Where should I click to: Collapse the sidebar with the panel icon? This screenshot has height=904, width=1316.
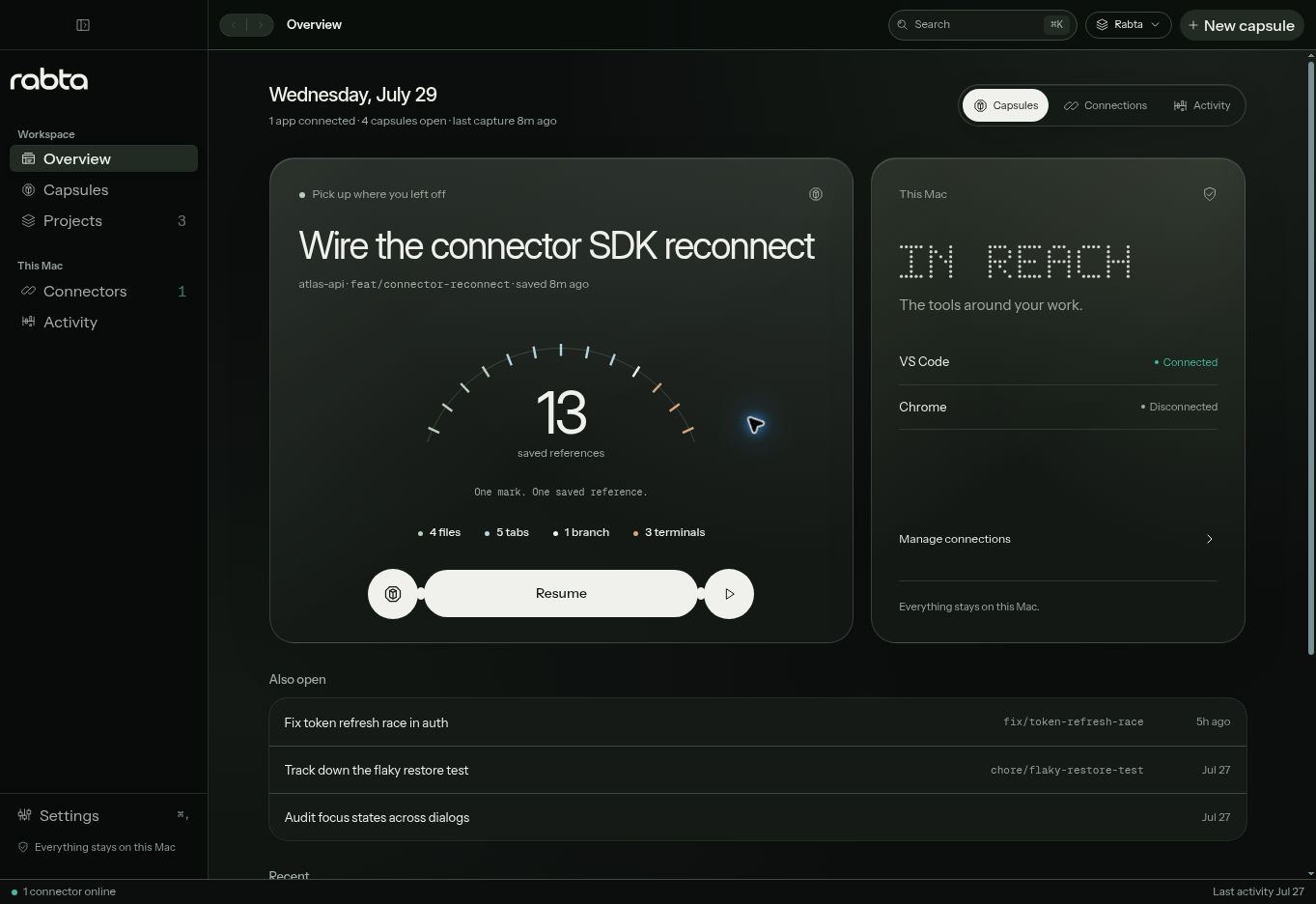coord(83,25)
